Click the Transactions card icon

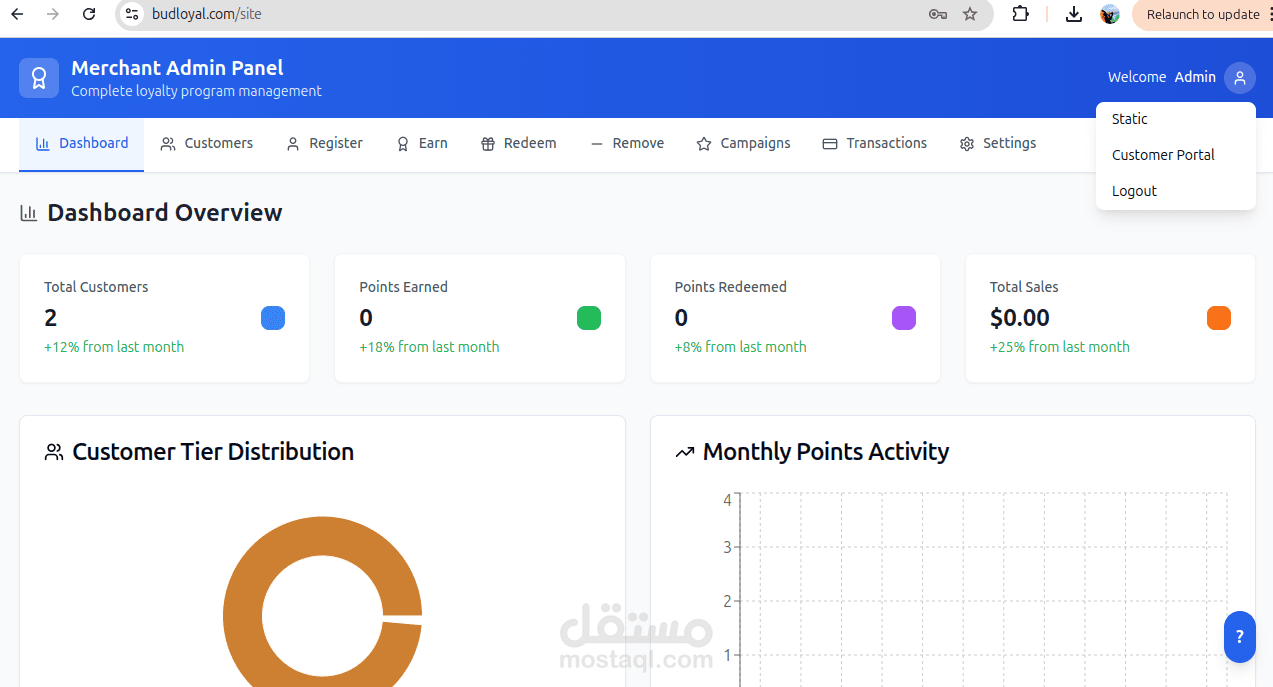(829, 143)
